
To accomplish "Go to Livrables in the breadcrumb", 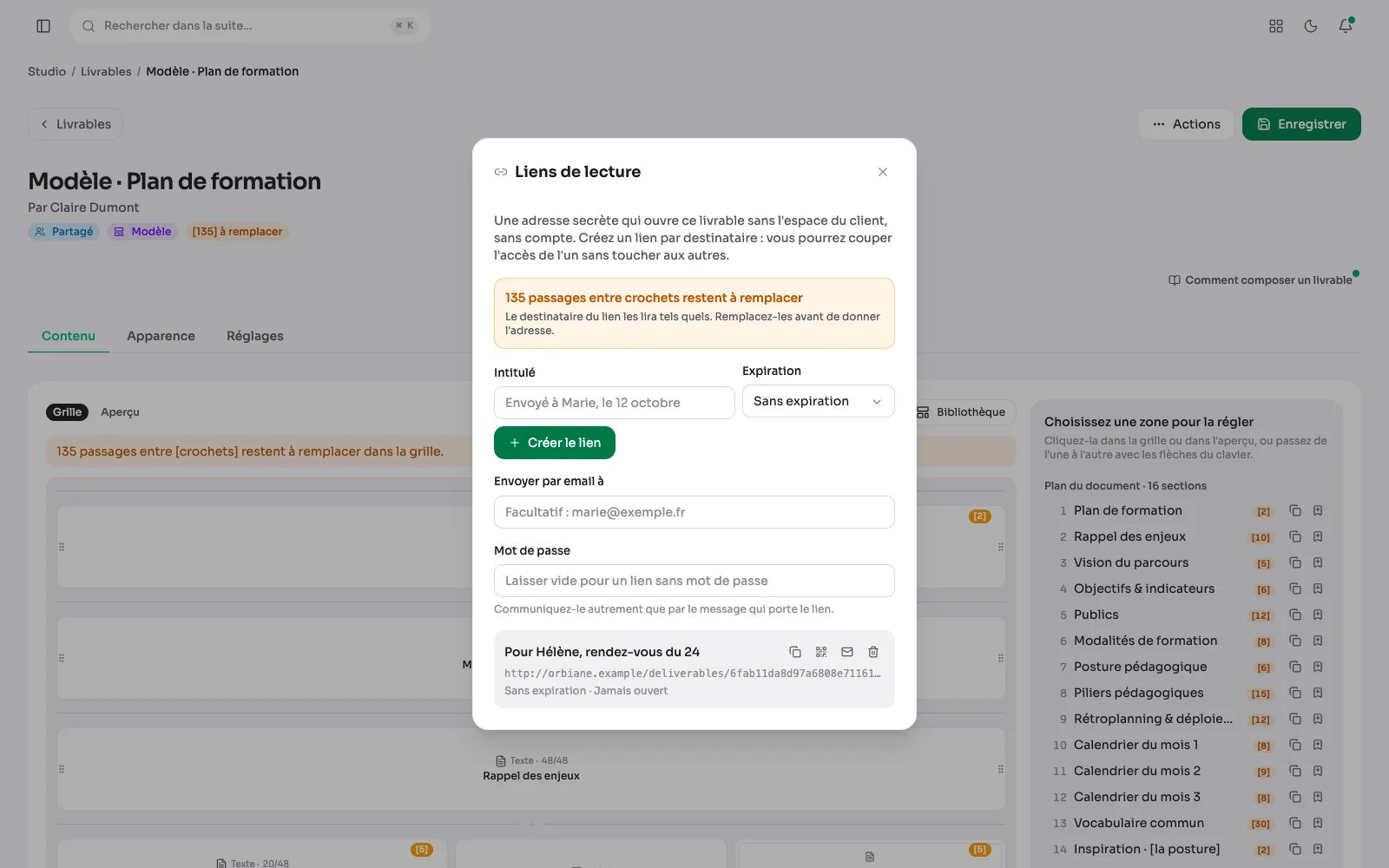I will 106,71.
